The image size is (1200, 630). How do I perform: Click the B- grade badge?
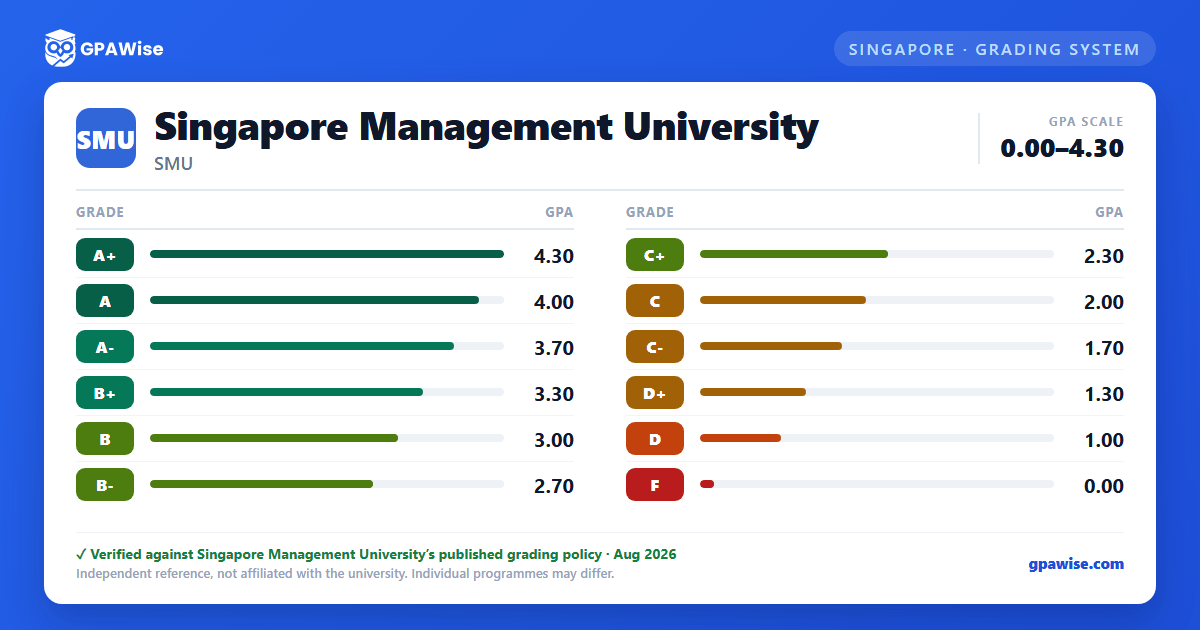point(105,485)
